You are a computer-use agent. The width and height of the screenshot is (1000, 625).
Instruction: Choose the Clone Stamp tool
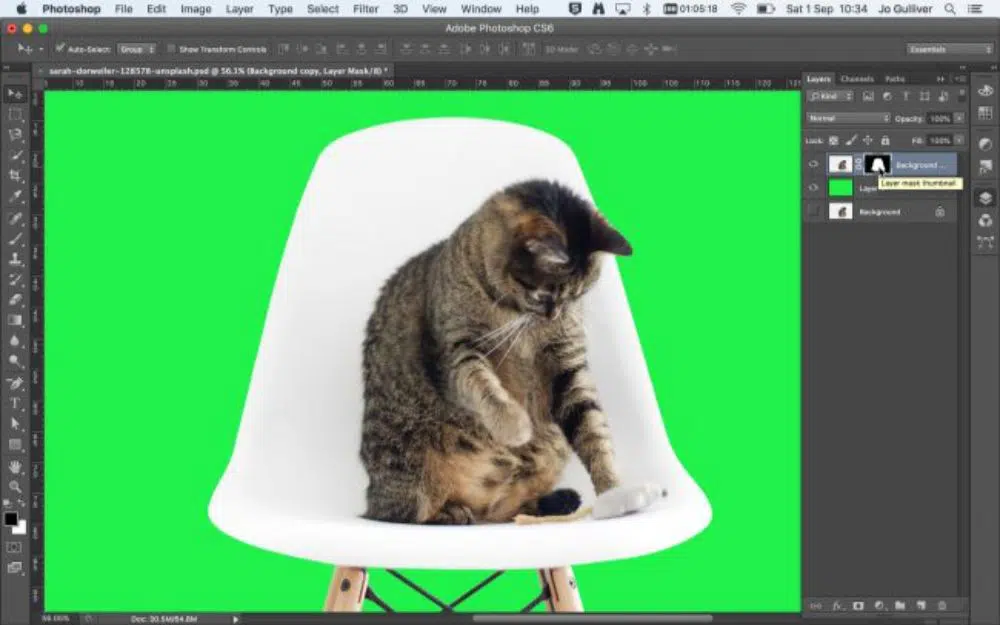click(x=15, y=259)
